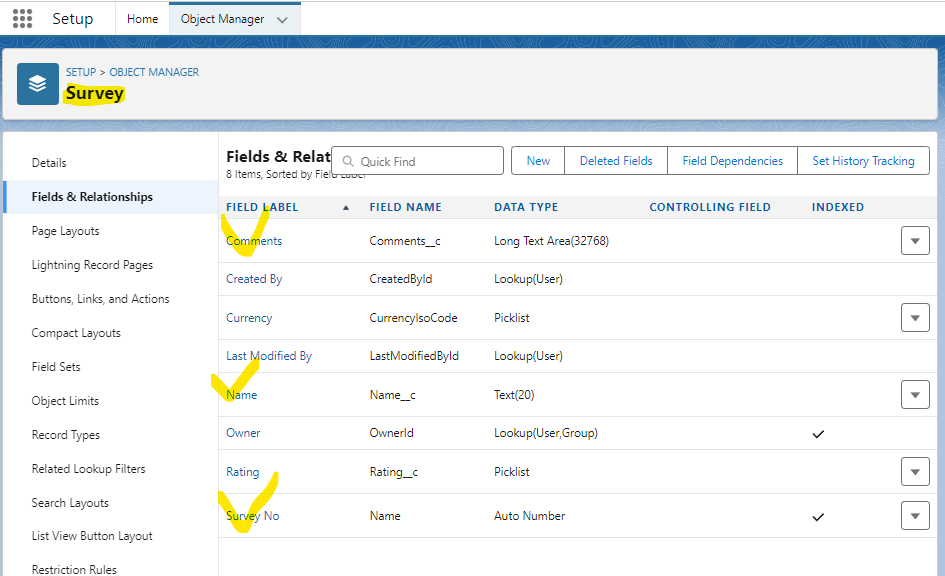The height and width of the screenshot is (576, 945).
Task: Click the Deleted Fields button
Action: [x=616, y=161]
